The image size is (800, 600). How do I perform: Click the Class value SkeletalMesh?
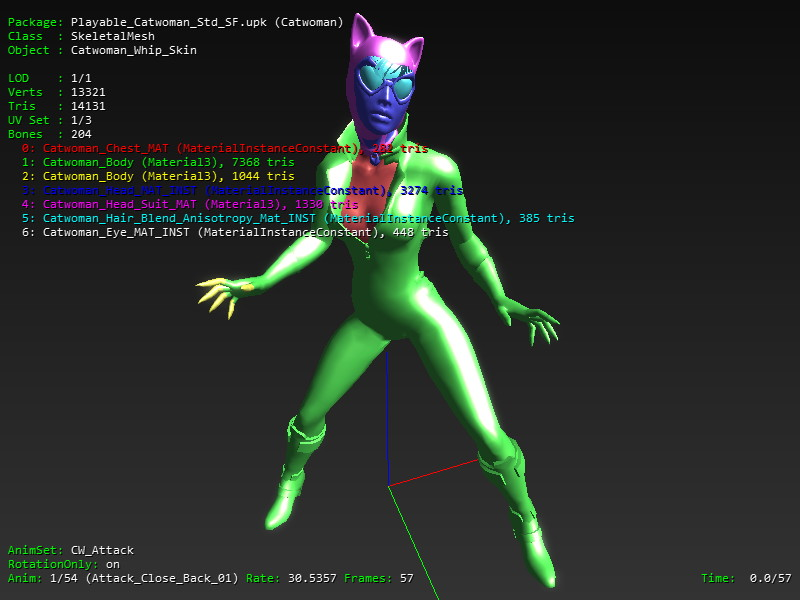(112, 36)
